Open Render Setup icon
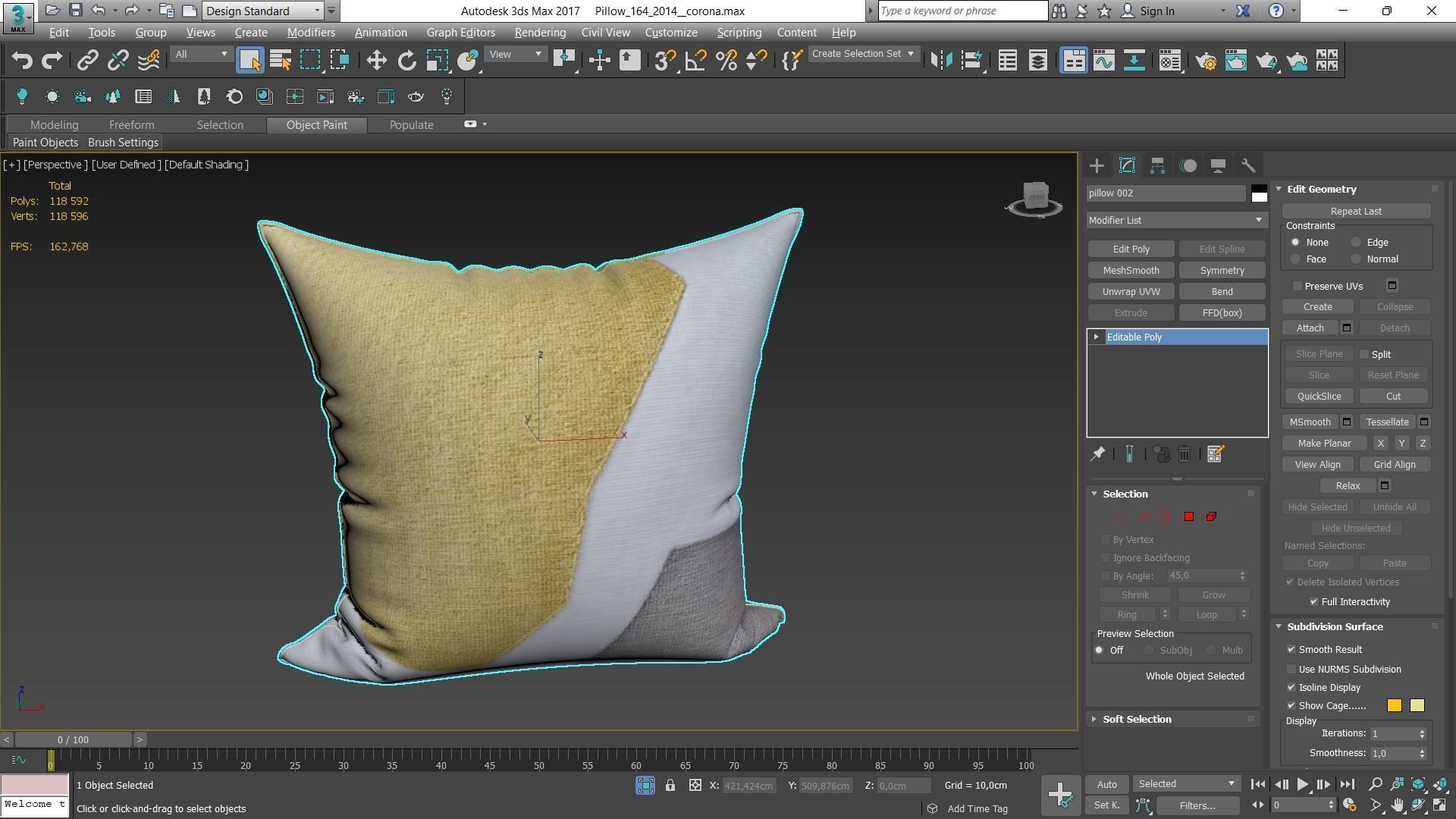1456x819 pixels. (1206, 61)
